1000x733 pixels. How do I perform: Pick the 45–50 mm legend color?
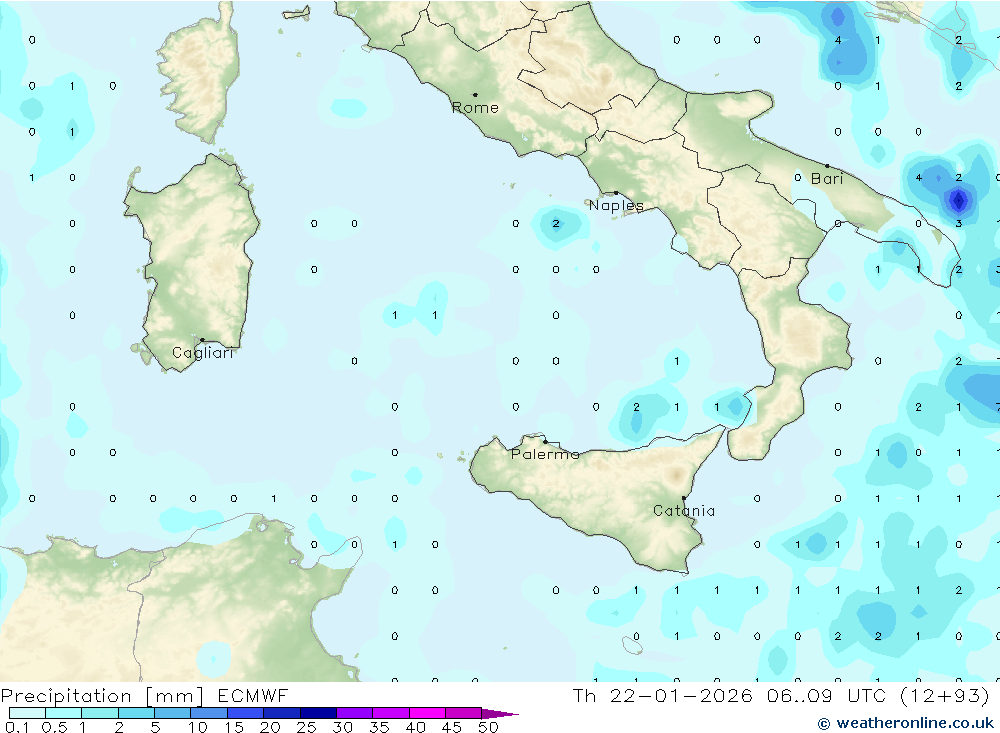coord(463,713)
